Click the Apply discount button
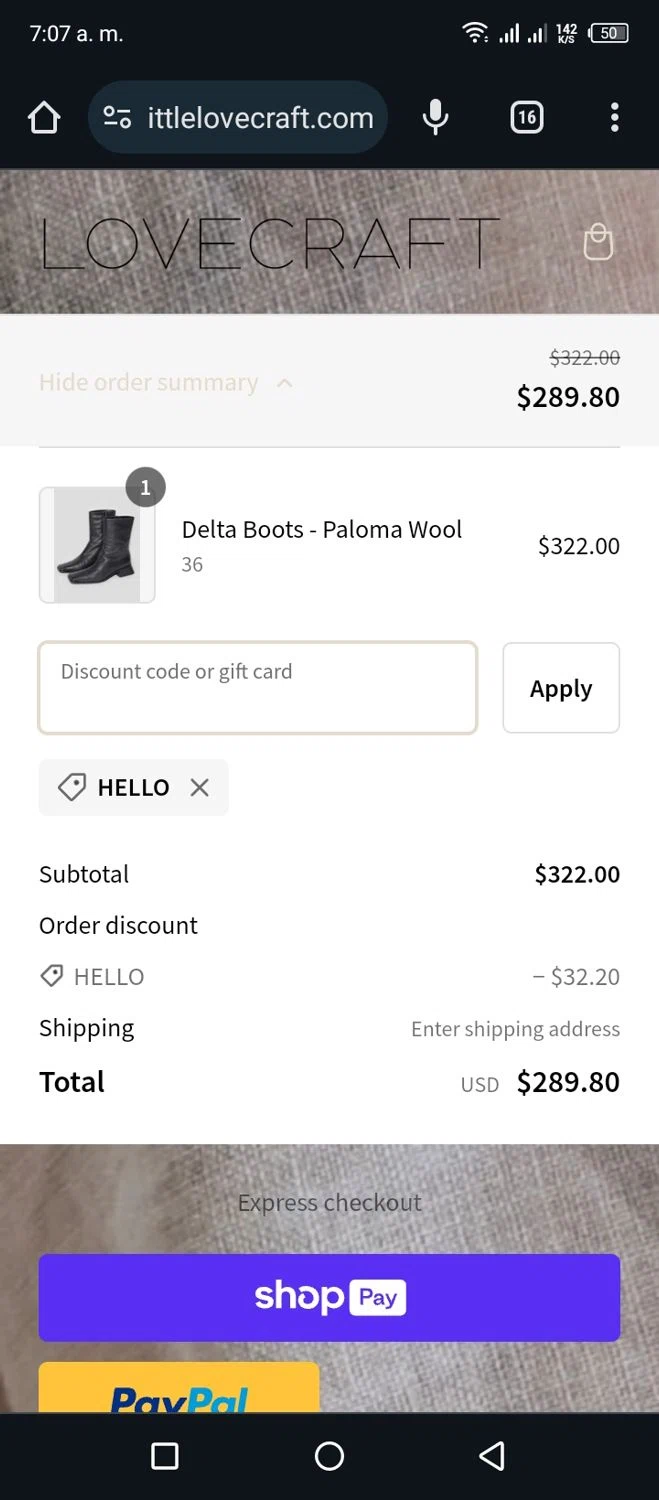 (x=560, y=688)
